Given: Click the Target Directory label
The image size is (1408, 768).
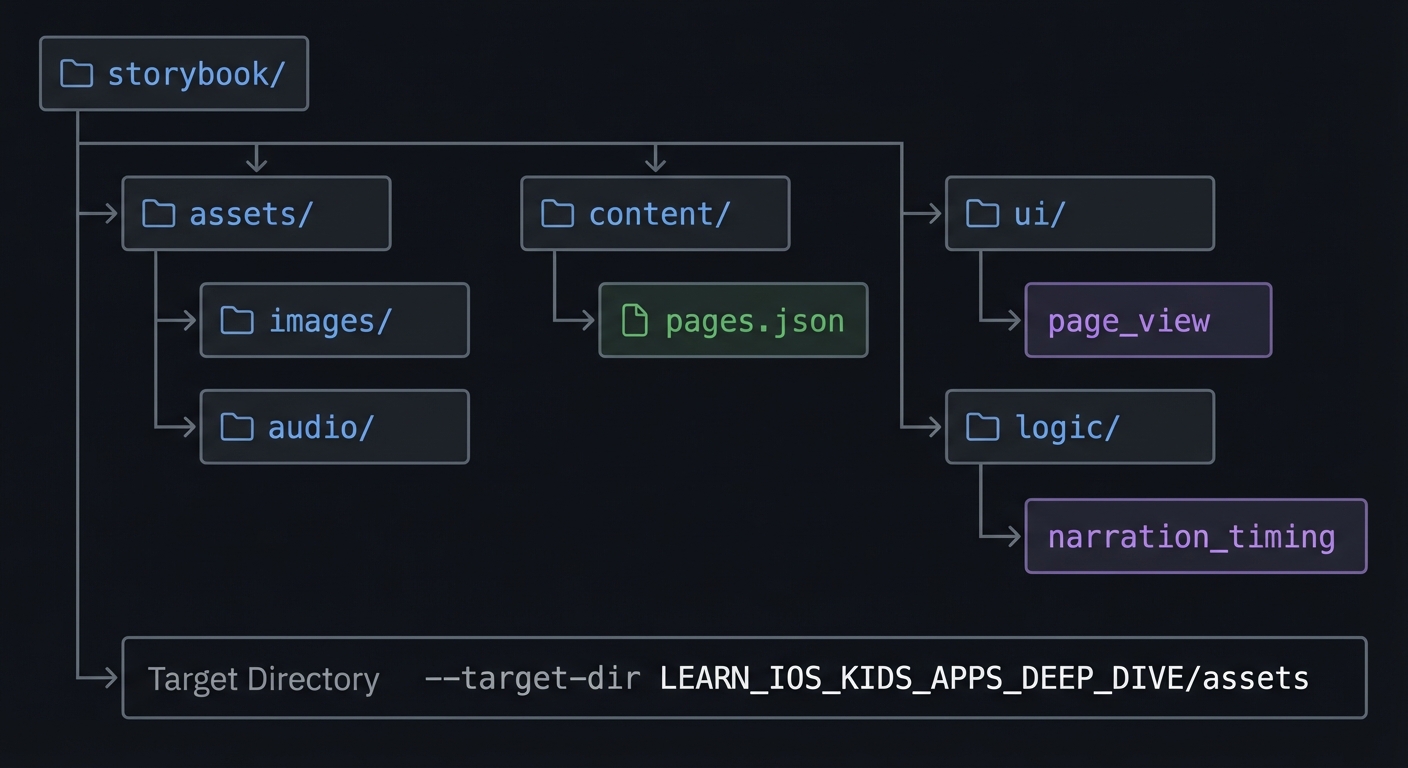Looking at the screenshot, I should tap(263, 678).
